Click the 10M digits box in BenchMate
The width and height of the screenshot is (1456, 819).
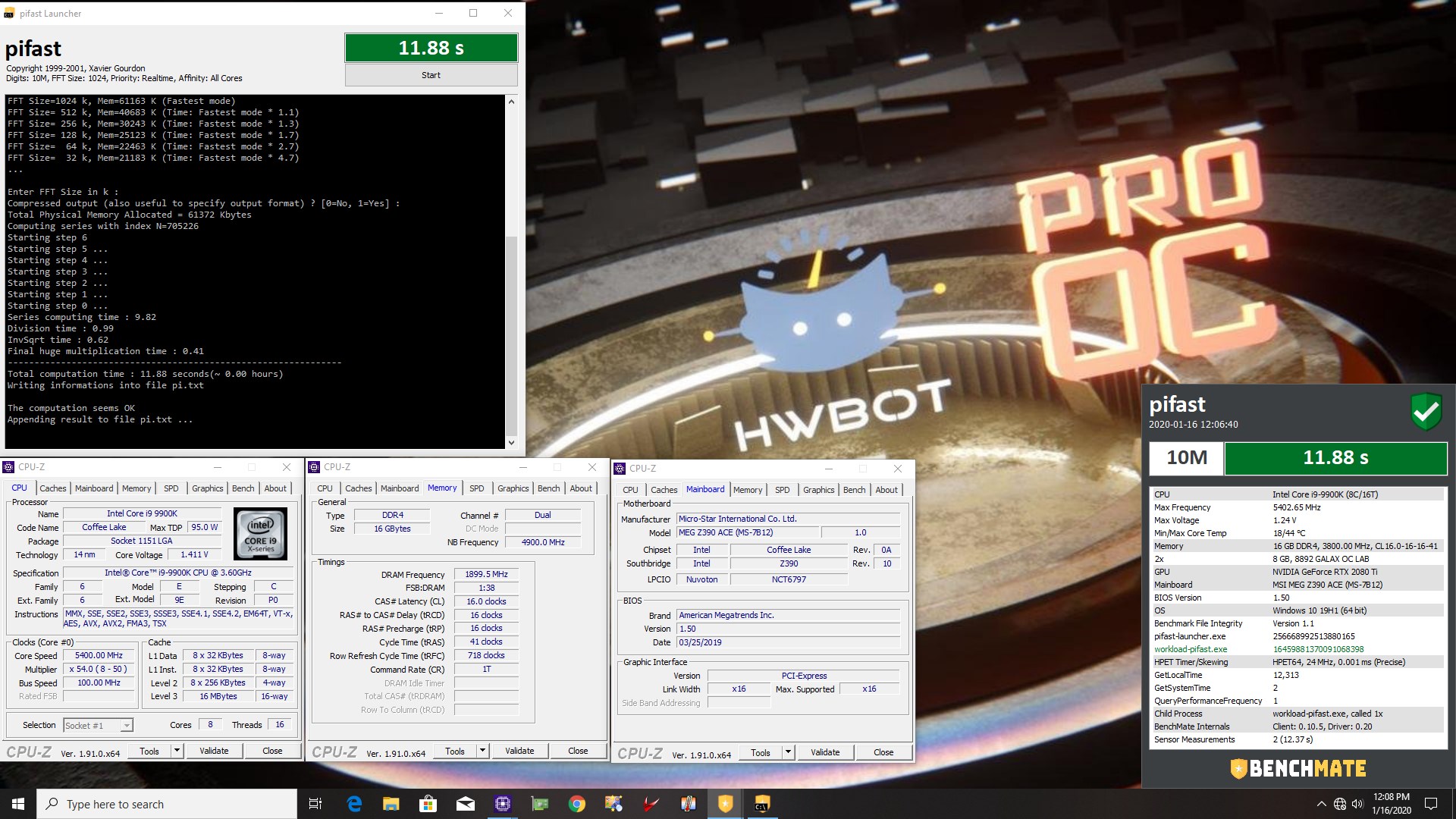1186,457
